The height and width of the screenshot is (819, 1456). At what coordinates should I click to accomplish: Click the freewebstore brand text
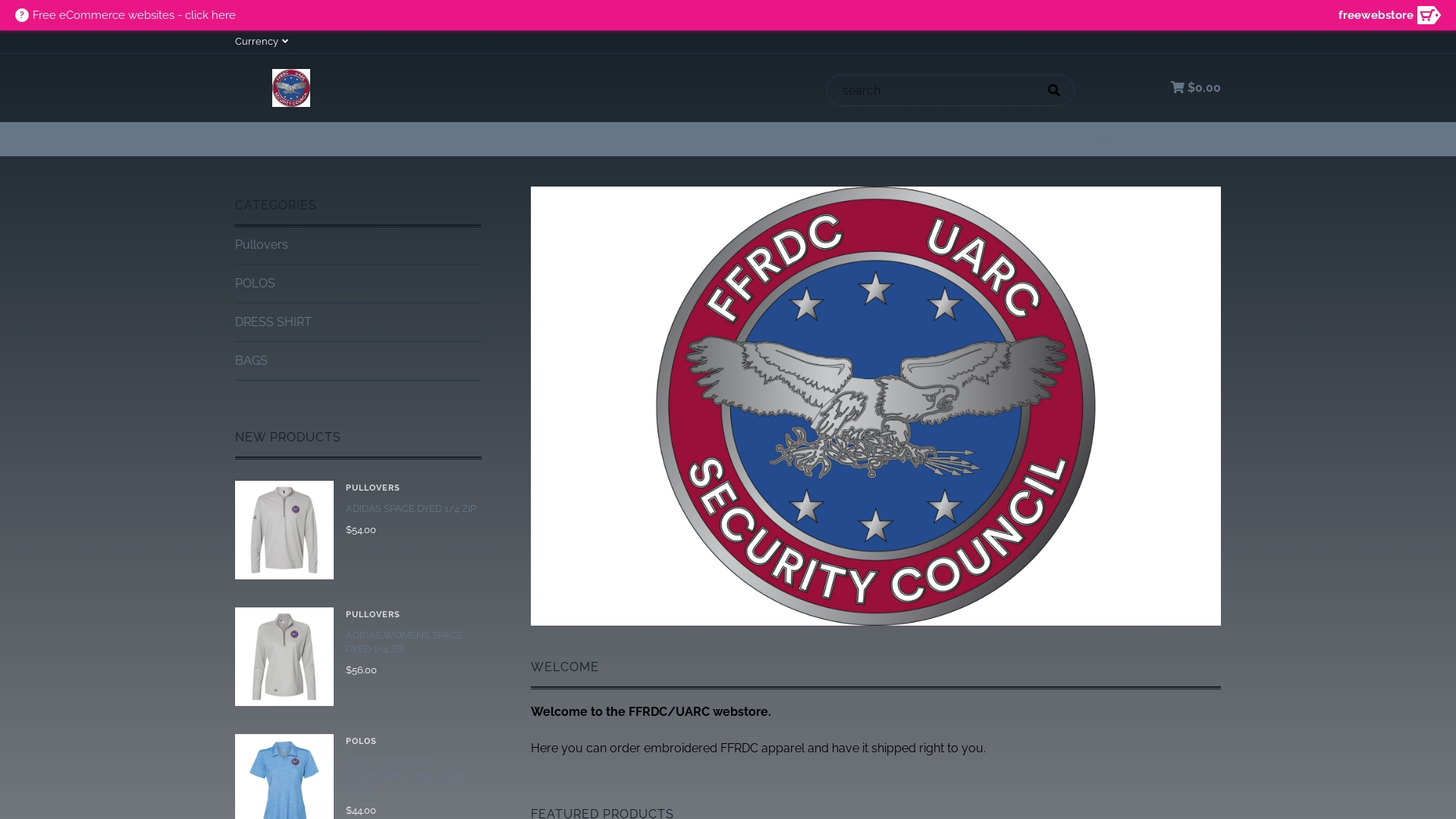1376,14
